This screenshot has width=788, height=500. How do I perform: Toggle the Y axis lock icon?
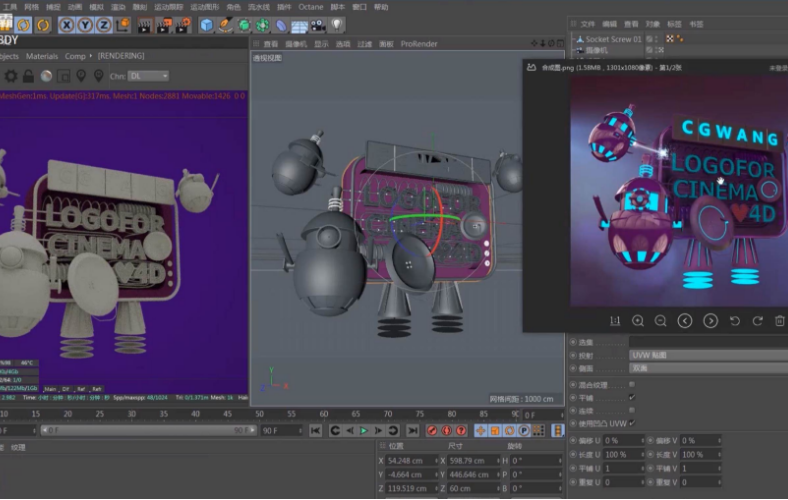pos(85,25)
